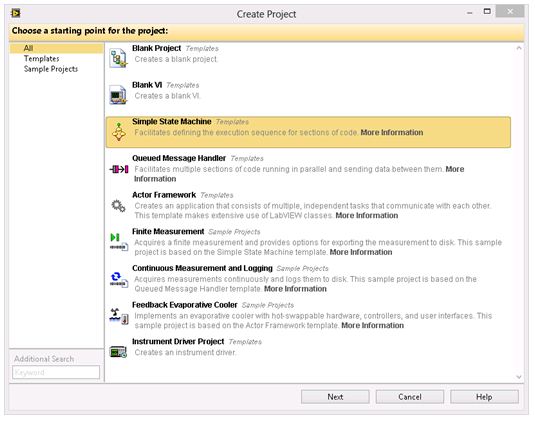Click 'Creates a blank VI.' description
The height and width of the screenshot is (421, 535).
(x=167, y=96)
